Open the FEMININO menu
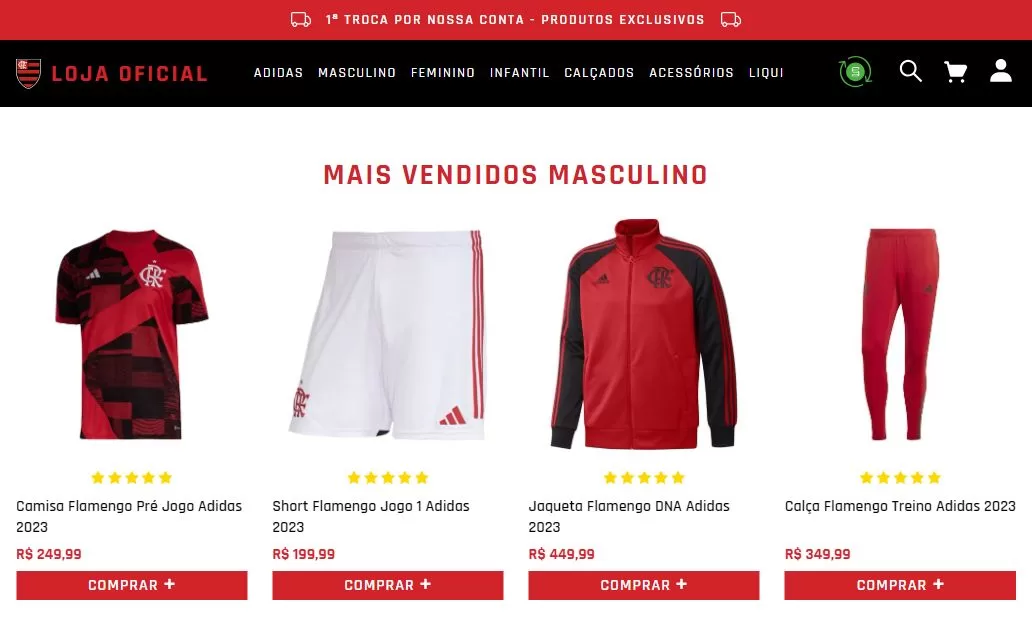The height and width of the screenshot is (619, 1032). tap(443, 72)
